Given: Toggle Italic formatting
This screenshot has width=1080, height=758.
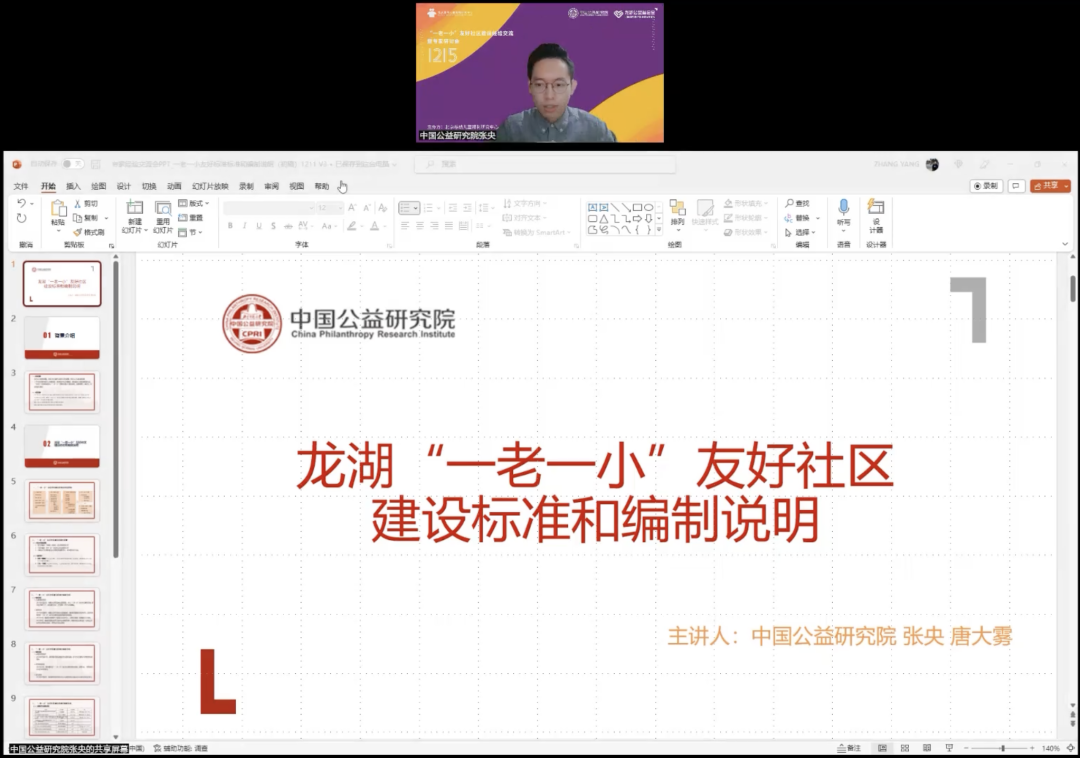Looking at the screenshot, I should click(245, 226).
